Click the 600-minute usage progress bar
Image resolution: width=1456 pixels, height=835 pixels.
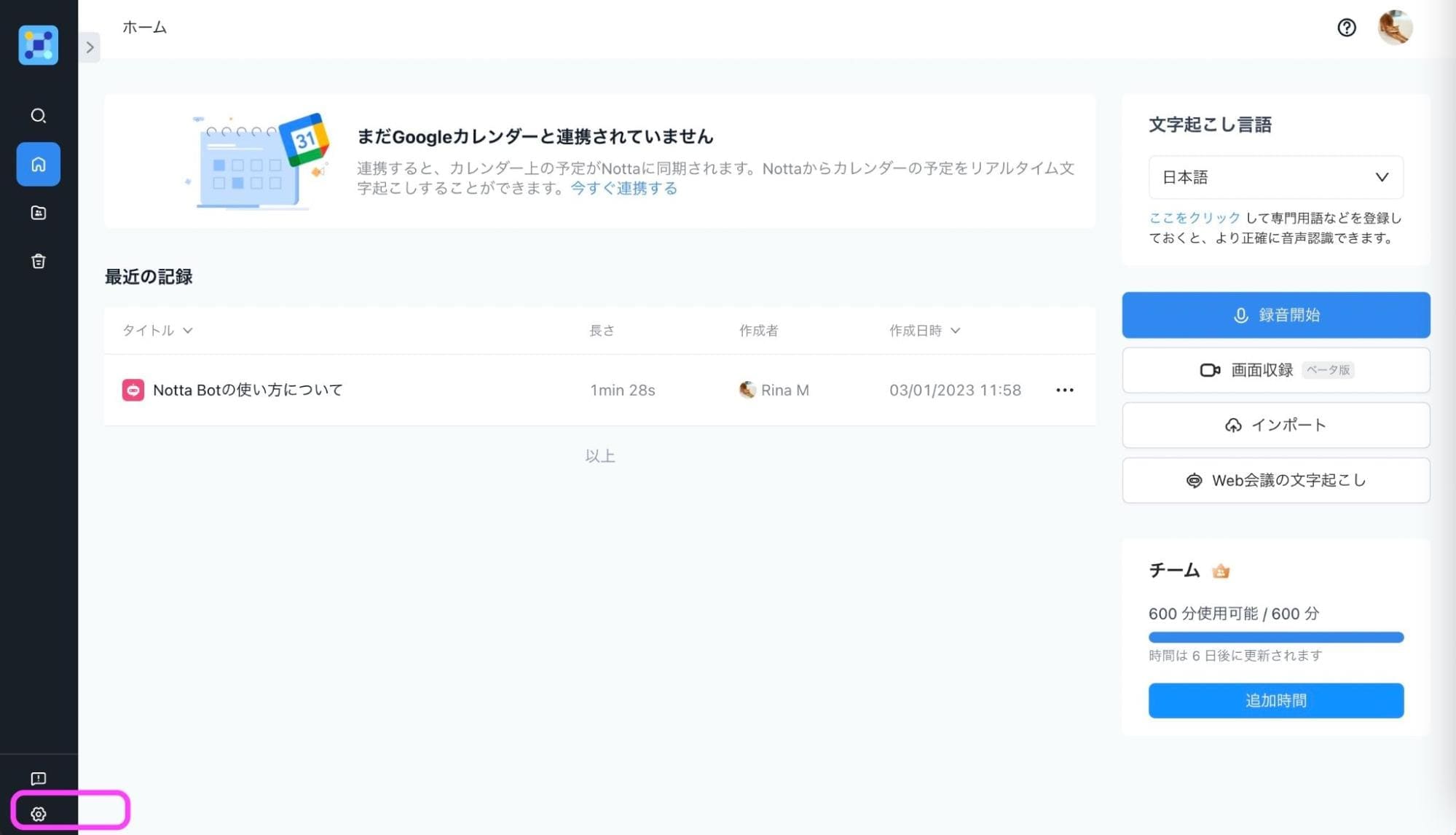click(x=1275, y=638)
